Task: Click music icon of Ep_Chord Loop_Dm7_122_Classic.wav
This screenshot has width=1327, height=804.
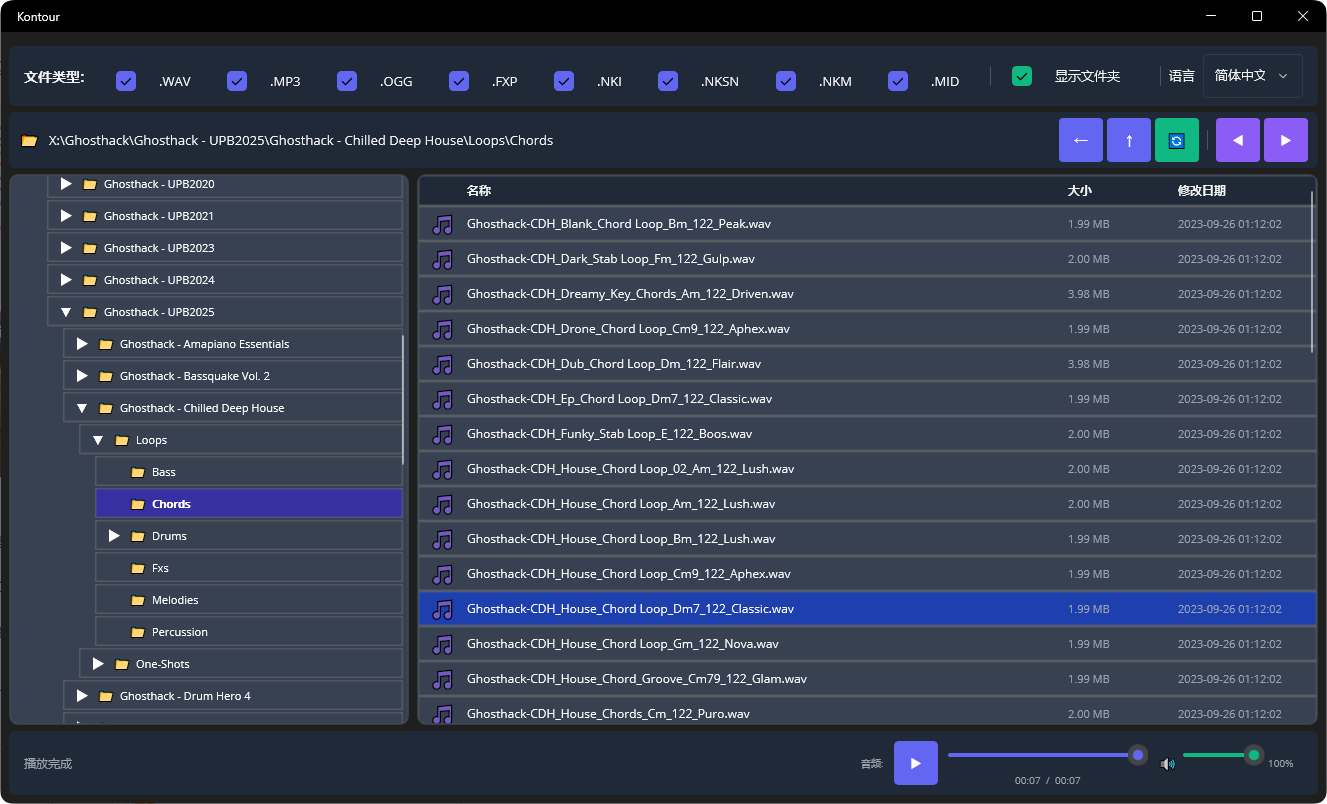Action: 442,399
